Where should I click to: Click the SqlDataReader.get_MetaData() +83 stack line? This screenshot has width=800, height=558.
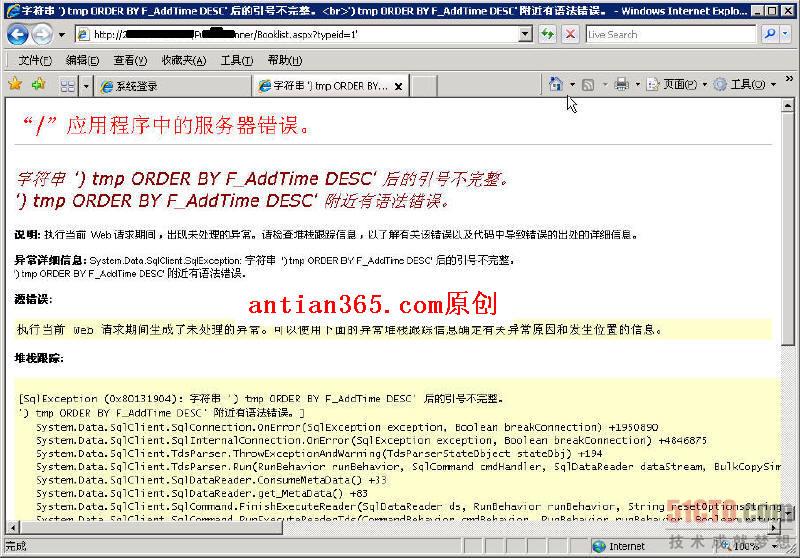(x=202, y=493)
